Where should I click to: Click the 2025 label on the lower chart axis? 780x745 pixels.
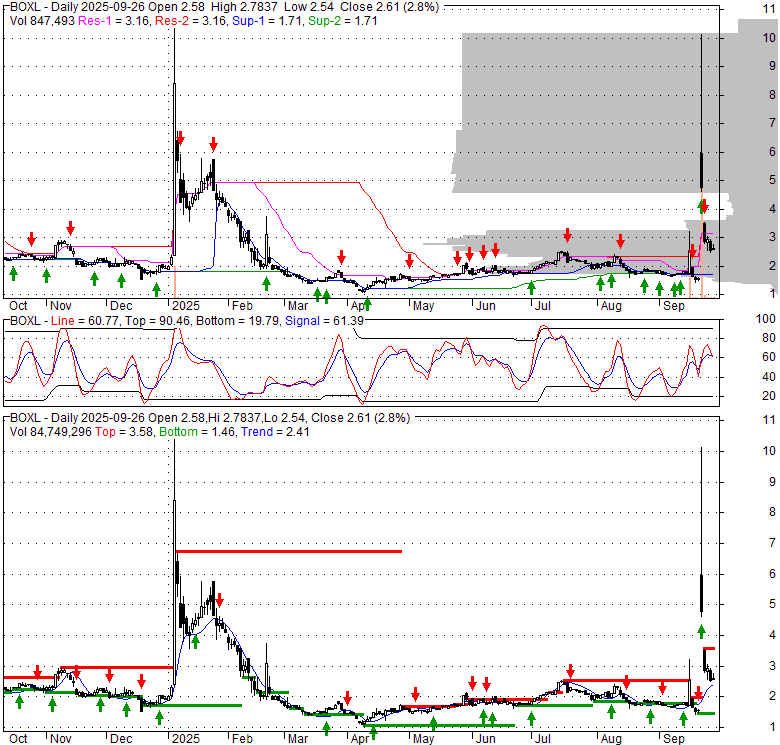coord(186,739)
